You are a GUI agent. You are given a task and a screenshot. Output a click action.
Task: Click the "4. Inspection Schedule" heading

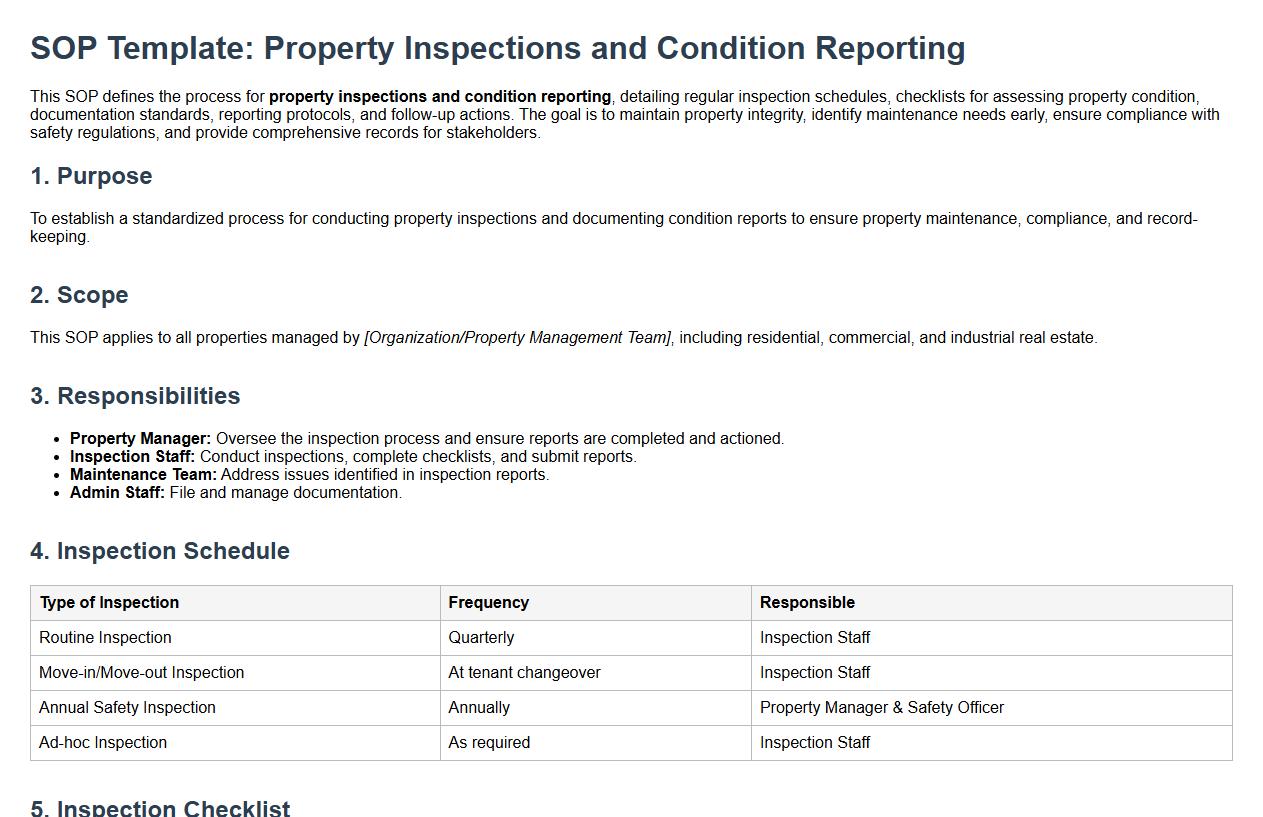point(160,551)
